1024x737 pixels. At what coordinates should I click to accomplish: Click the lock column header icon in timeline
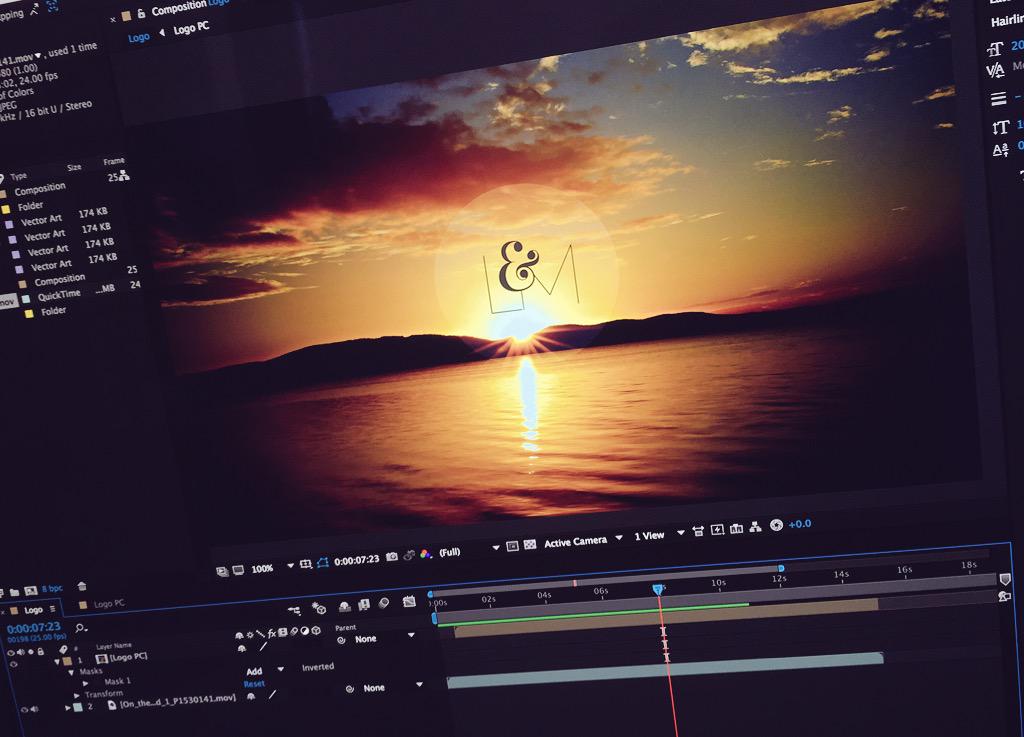[40, 651]
